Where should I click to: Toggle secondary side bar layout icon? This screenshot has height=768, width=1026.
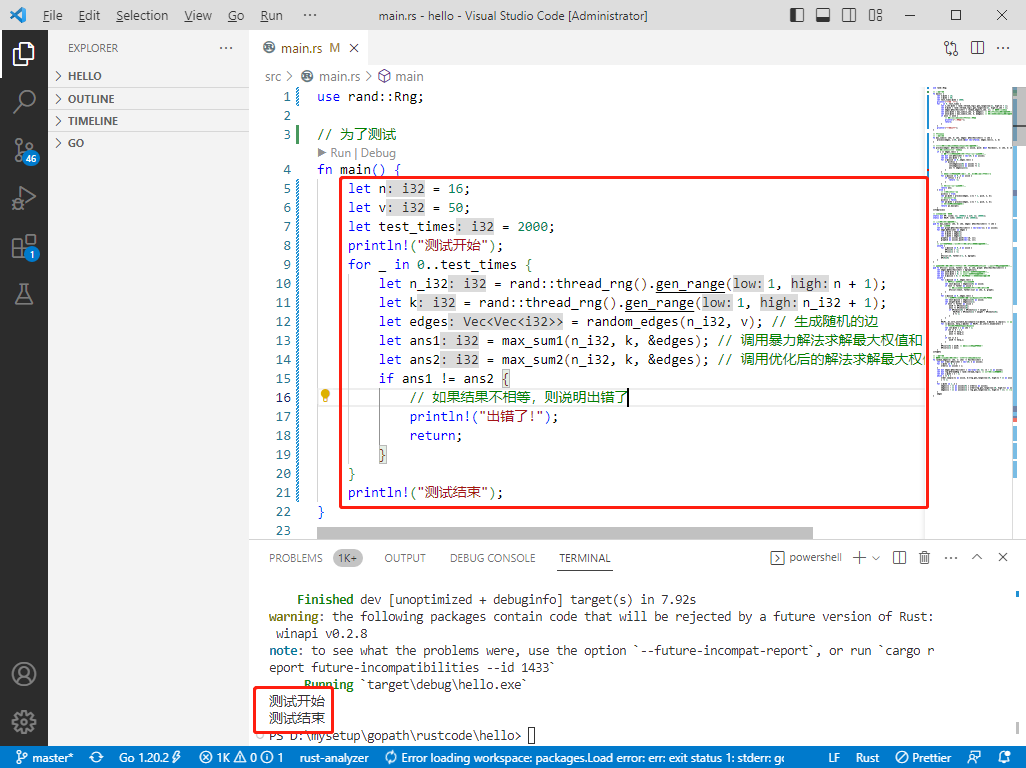pyautogui.click(x=849, y=15)
